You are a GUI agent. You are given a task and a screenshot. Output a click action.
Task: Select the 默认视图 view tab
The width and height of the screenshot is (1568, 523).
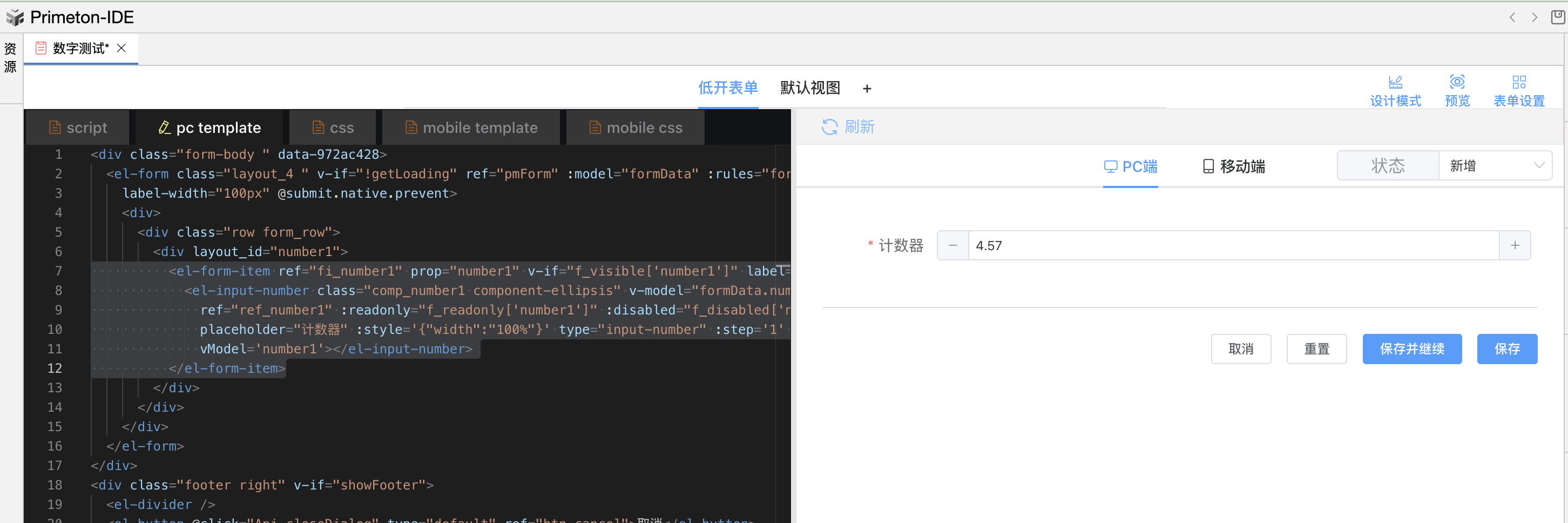coord(809,88)
